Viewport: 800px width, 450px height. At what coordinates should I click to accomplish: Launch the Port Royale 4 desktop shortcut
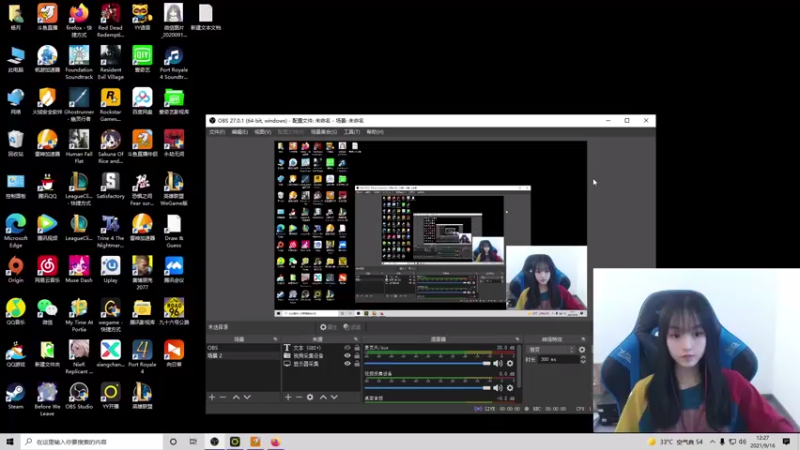tap(142, 358)
